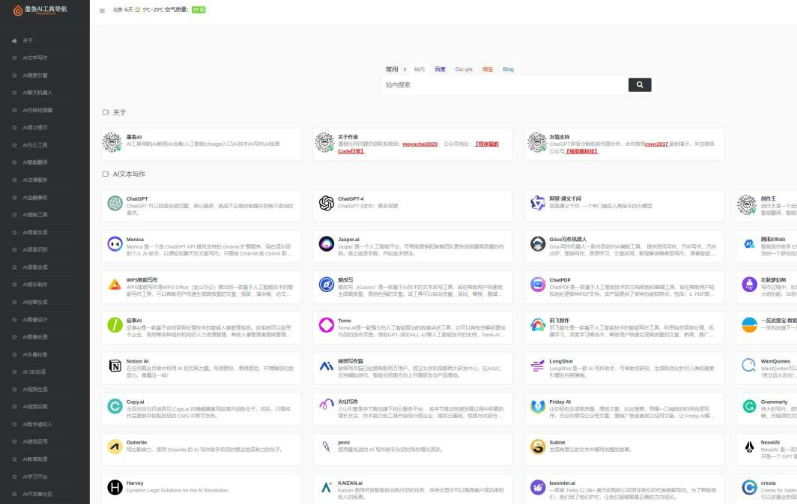Select the 淘宝 search tab
This screenshot has height=504, width=797.
point(487,70)
